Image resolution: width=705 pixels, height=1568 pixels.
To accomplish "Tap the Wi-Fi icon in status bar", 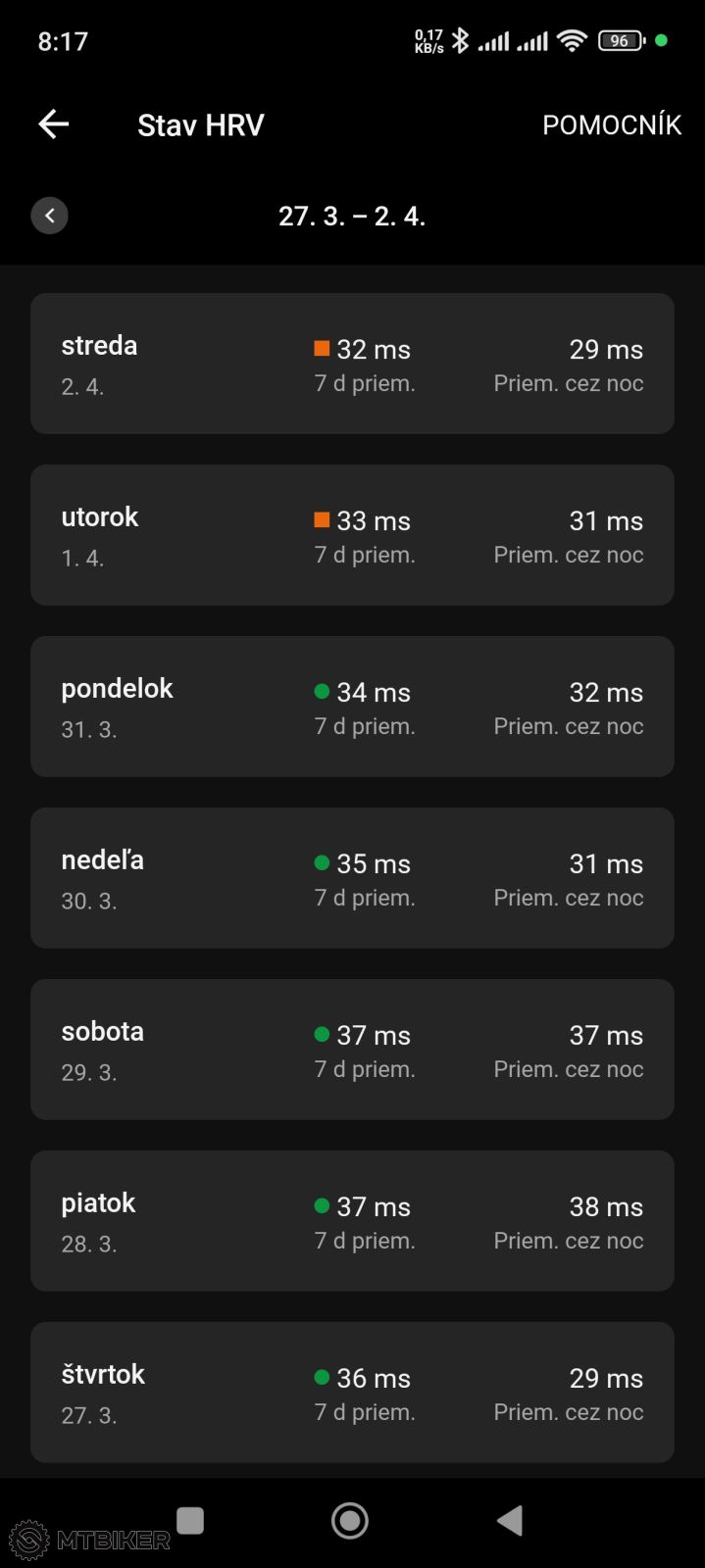I will (x=572, y=41).
